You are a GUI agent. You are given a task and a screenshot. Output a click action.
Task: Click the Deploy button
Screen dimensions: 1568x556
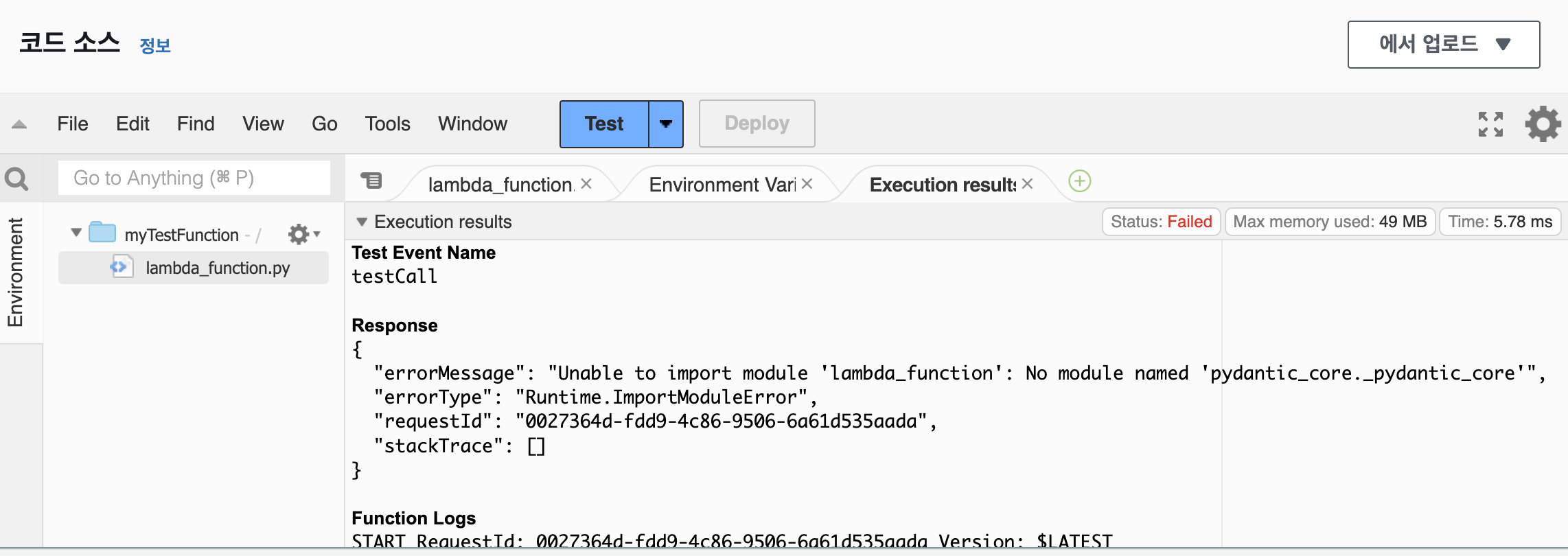coord(757,124)
